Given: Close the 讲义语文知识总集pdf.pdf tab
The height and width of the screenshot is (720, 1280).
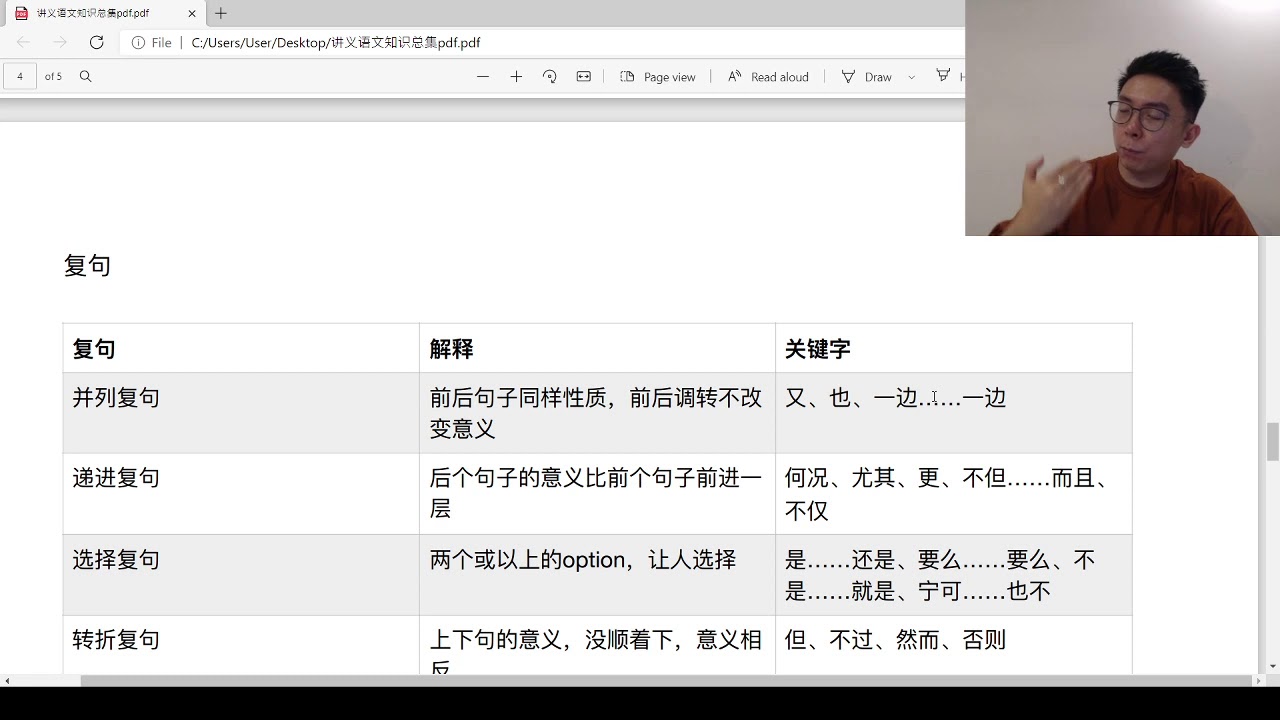Looking at the screenshot, I should [192, 13].
